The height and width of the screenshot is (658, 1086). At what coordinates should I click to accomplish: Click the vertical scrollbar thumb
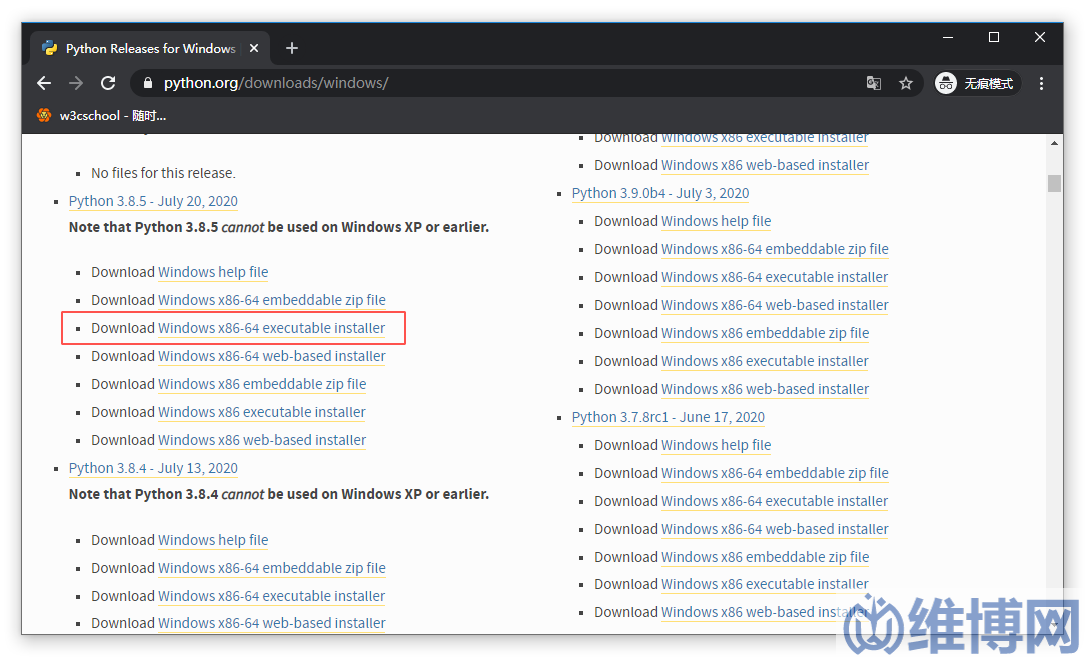pos(1054,184)
